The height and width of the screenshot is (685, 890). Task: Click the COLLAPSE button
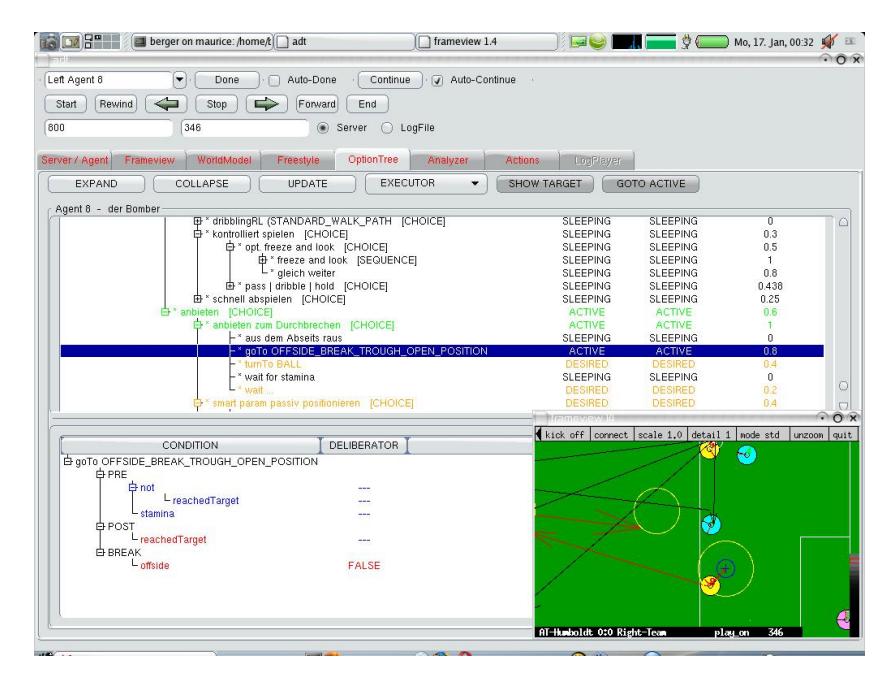pos(201,184)
